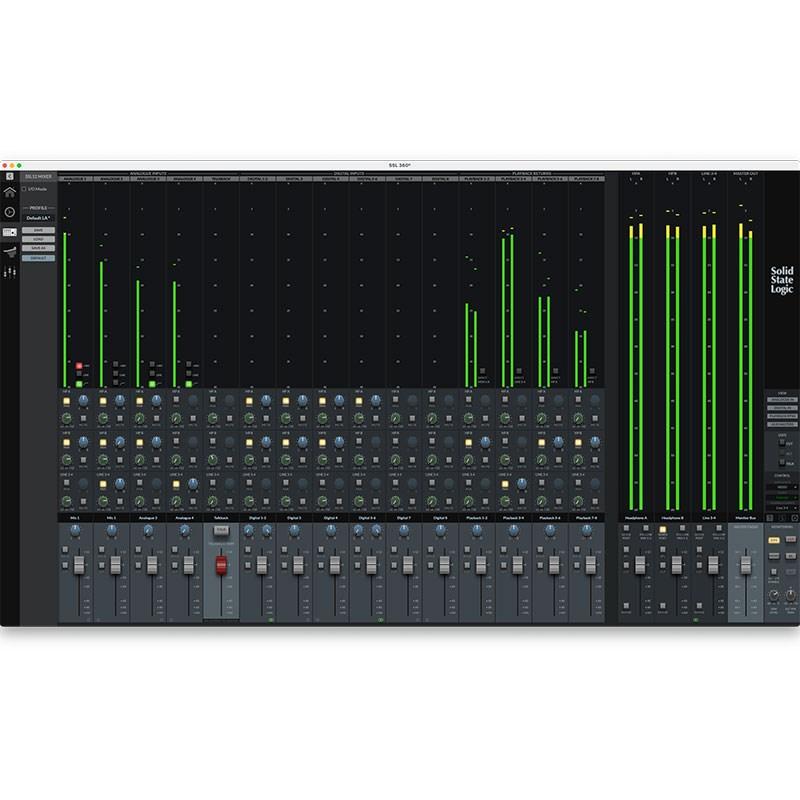This screenshot has height=800, width=800.
Task: Click the SSL app icon at top of sidebar
Action: (9, 176)
